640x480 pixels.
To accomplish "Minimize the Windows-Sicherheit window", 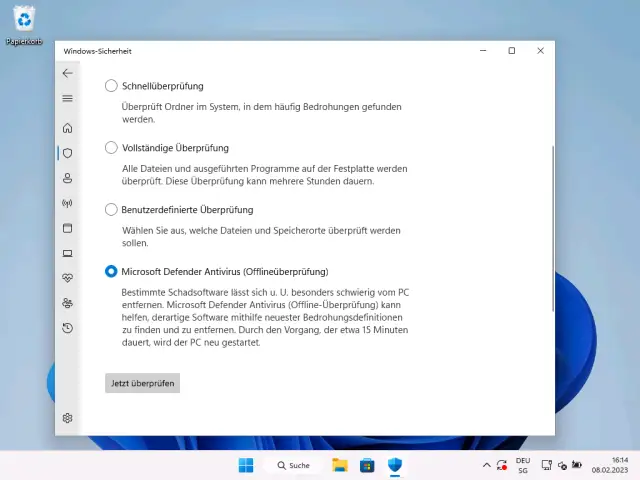I will tap(483, 51).
